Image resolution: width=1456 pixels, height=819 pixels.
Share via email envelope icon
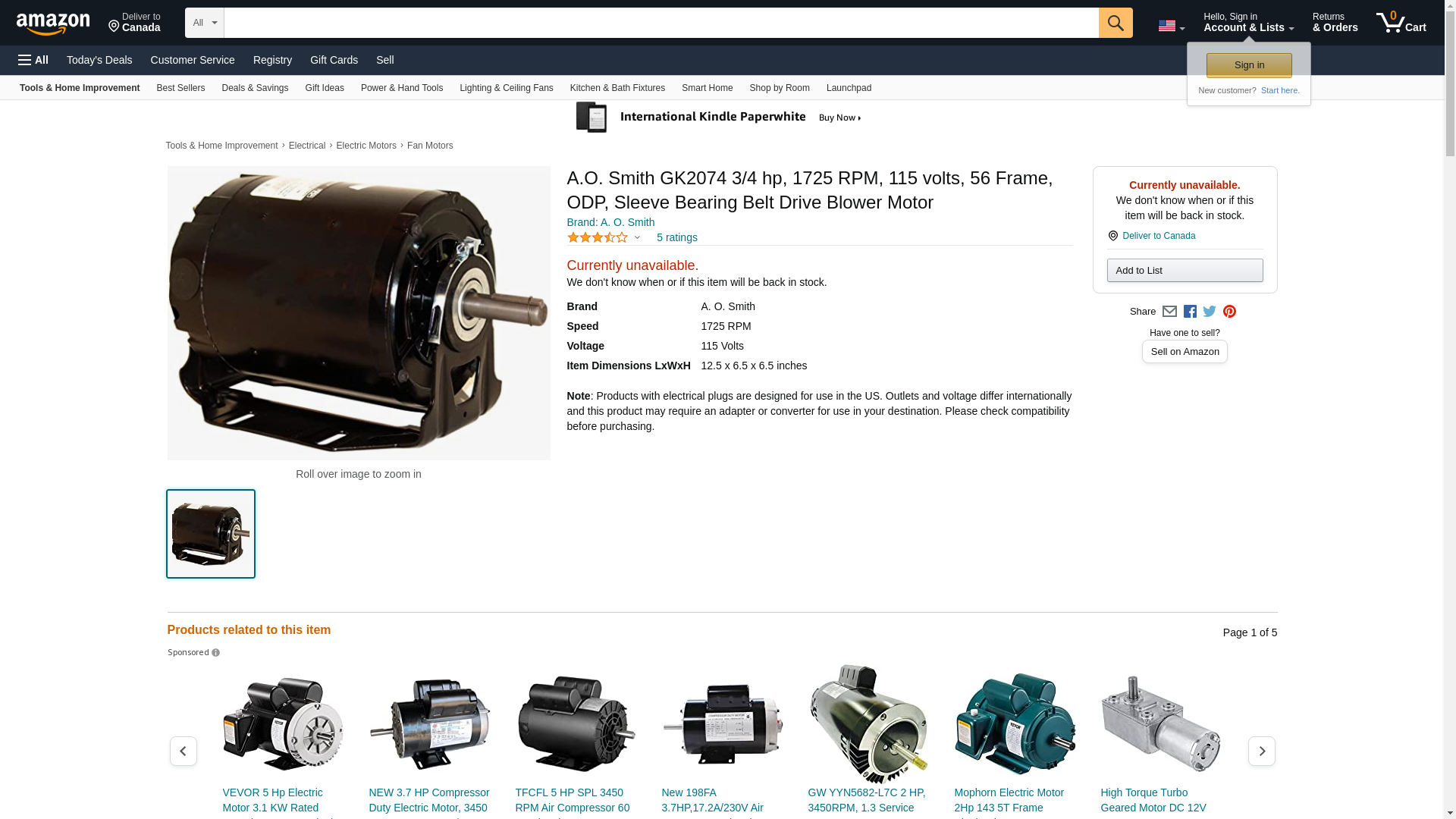(1169, 312)
